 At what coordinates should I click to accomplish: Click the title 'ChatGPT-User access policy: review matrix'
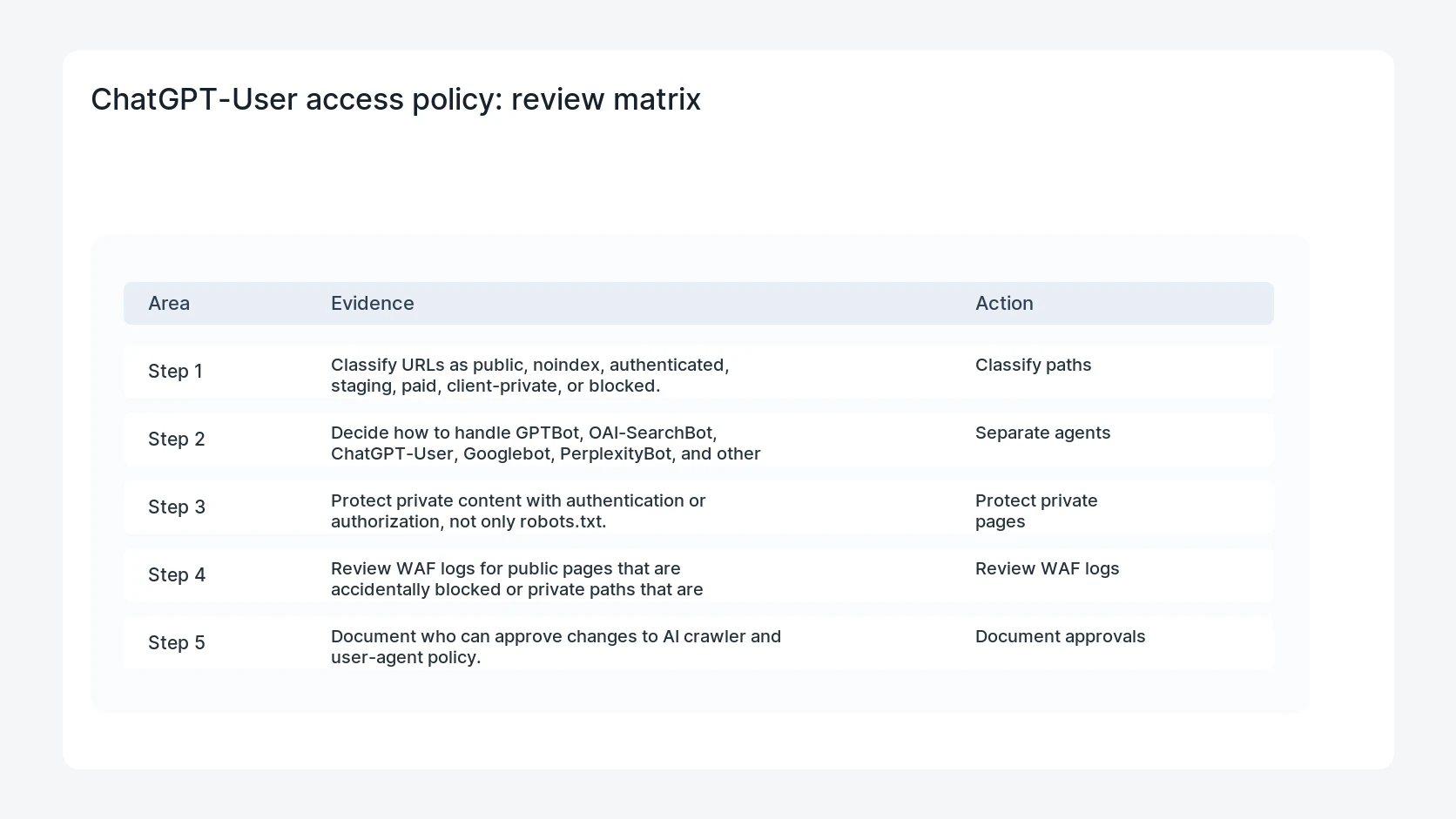tap(395, 99)
